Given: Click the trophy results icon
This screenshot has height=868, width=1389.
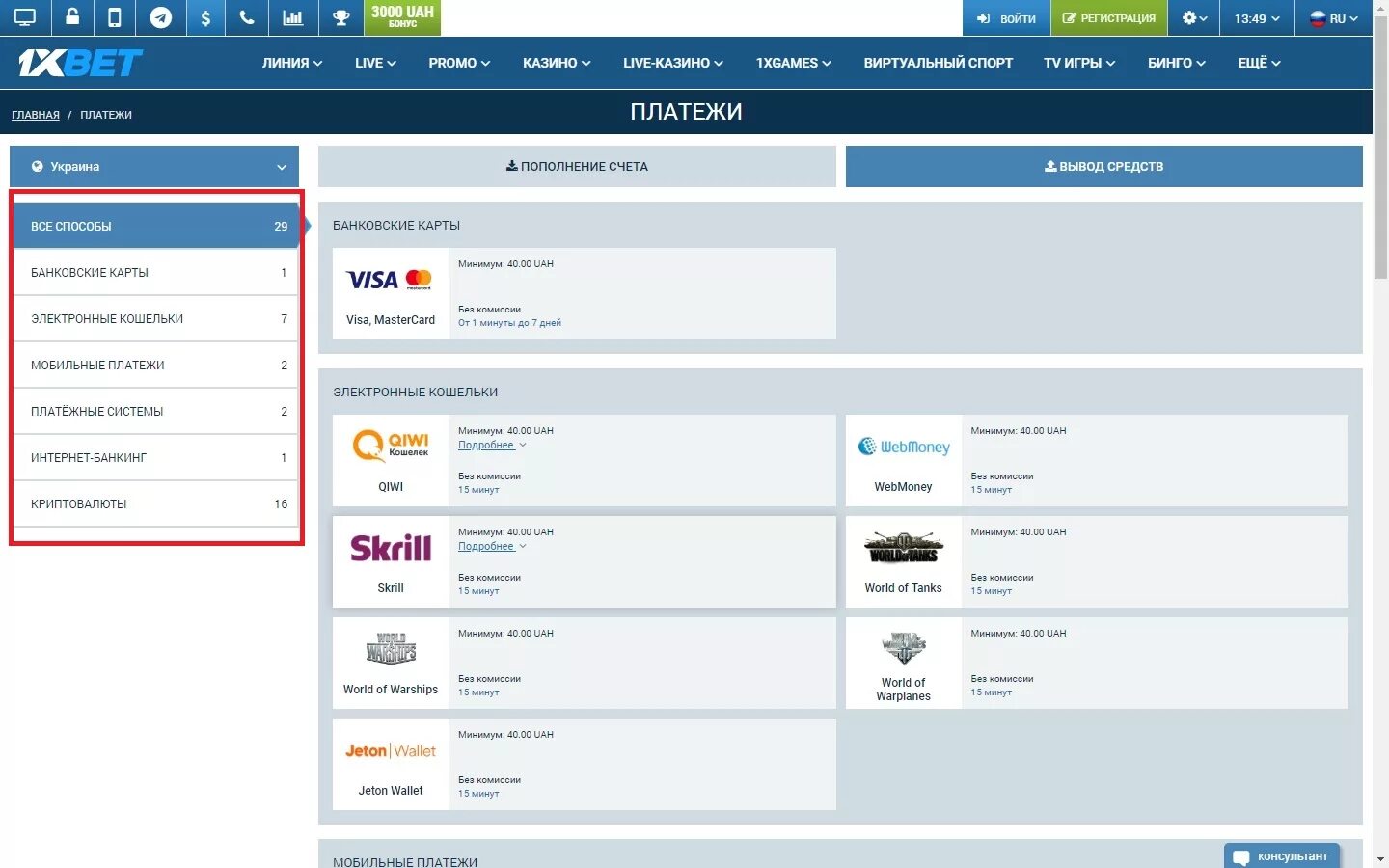Looking at the screenshot, I should (x=340, y=17).
